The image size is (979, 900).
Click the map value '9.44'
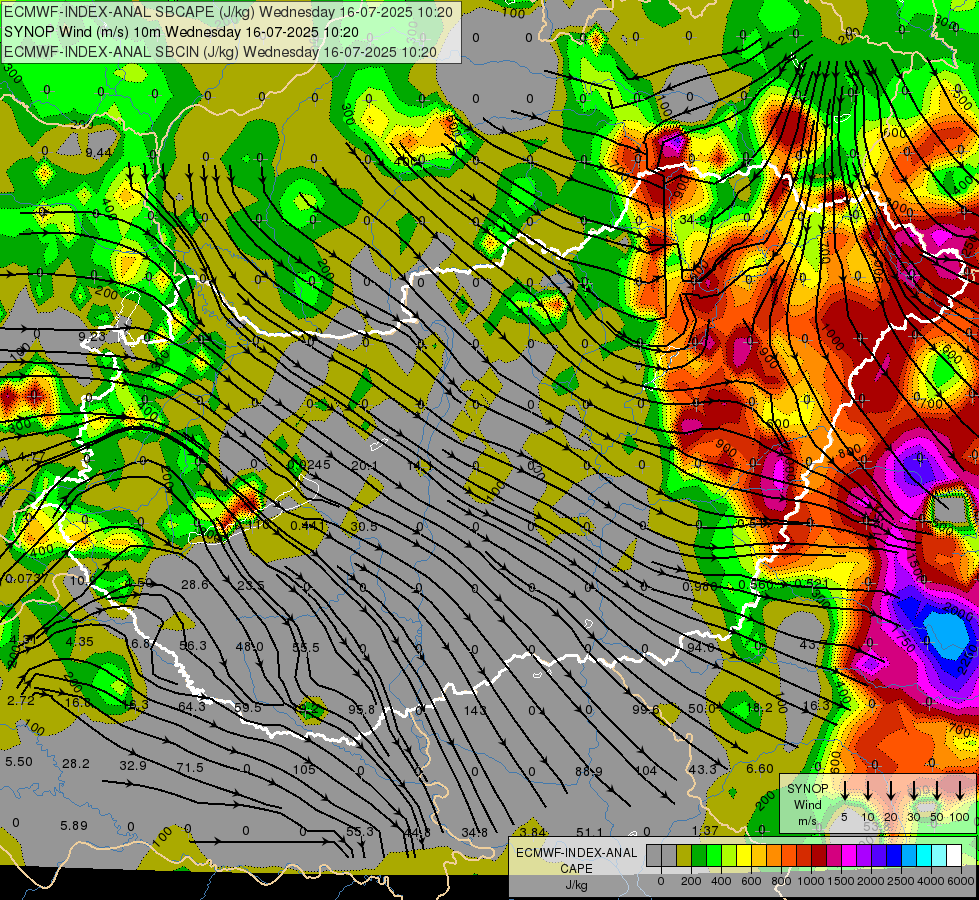tap(99, 152)
